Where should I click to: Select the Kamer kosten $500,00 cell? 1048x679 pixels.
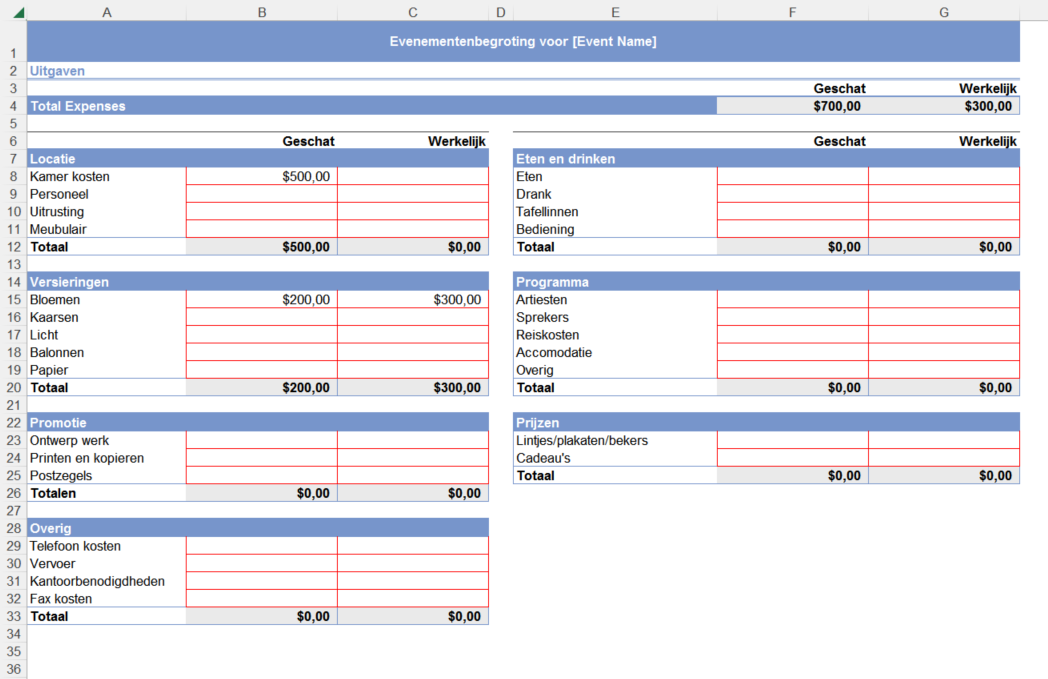click(x=262, y=177)
